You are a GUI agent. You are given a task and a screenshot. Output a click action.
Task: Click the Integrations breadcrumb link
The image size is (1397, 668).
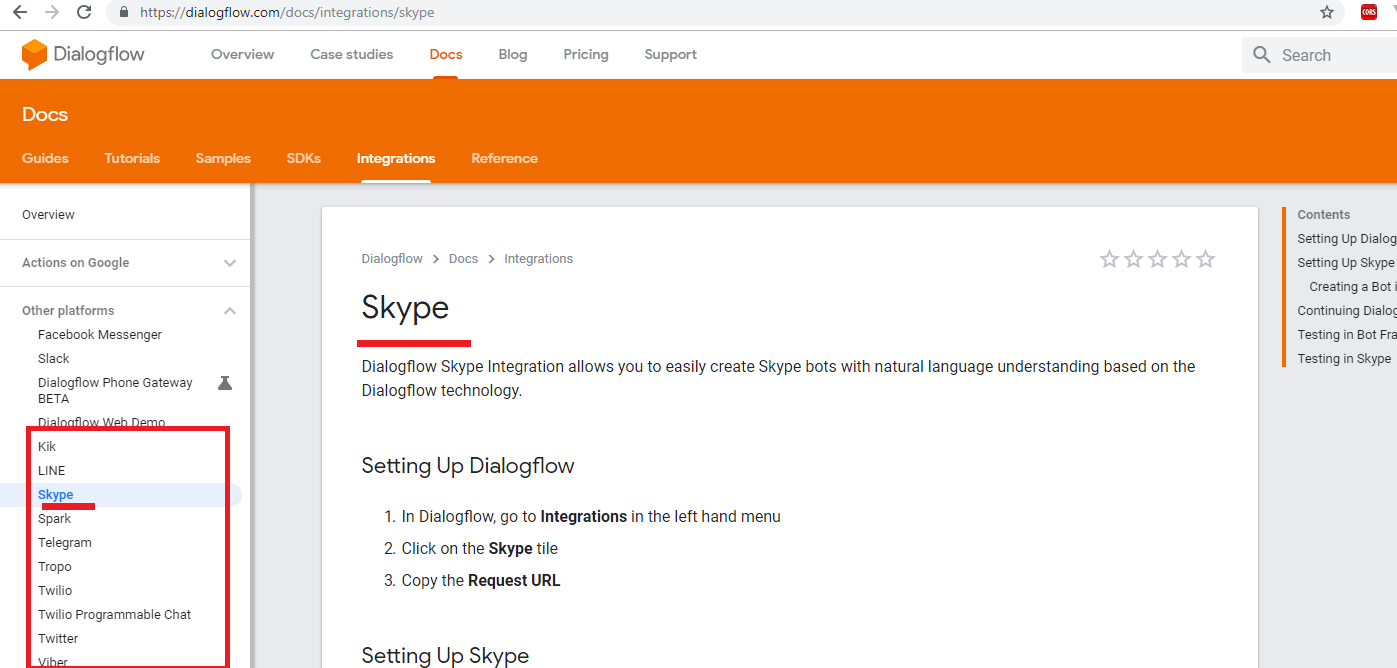point(538,259)
